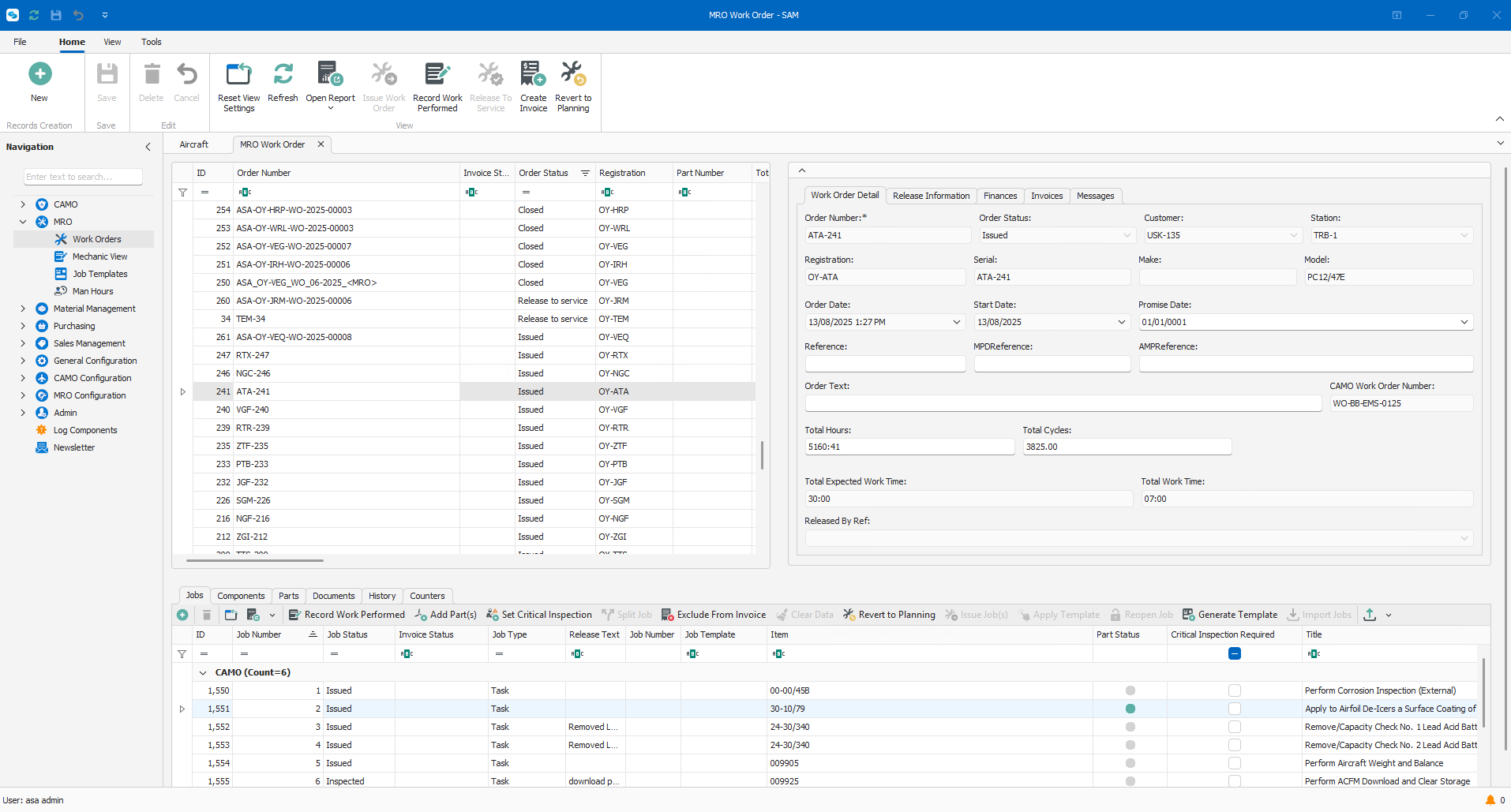This screenshot has height=812, width=1511.
Task: Open the Tools ribbon menu
Action: [x=151, y=42]
